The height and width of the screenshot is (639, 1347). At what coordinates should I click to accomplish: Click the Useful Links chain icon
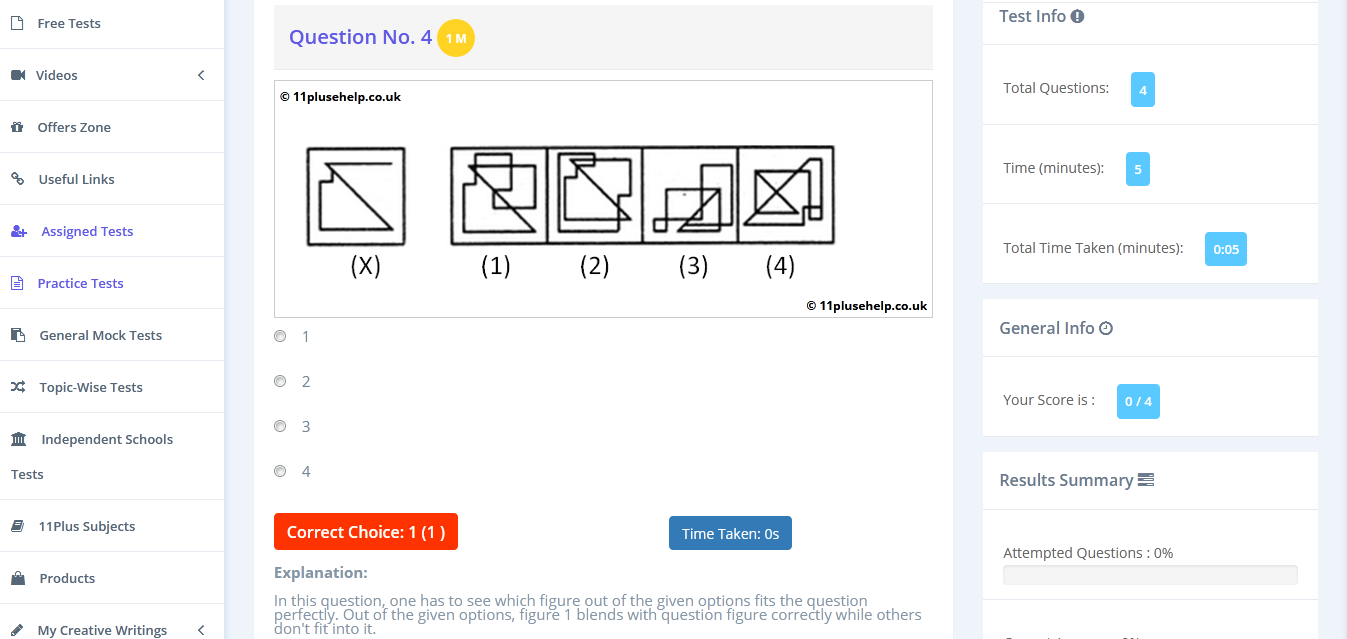pos(17,179)
